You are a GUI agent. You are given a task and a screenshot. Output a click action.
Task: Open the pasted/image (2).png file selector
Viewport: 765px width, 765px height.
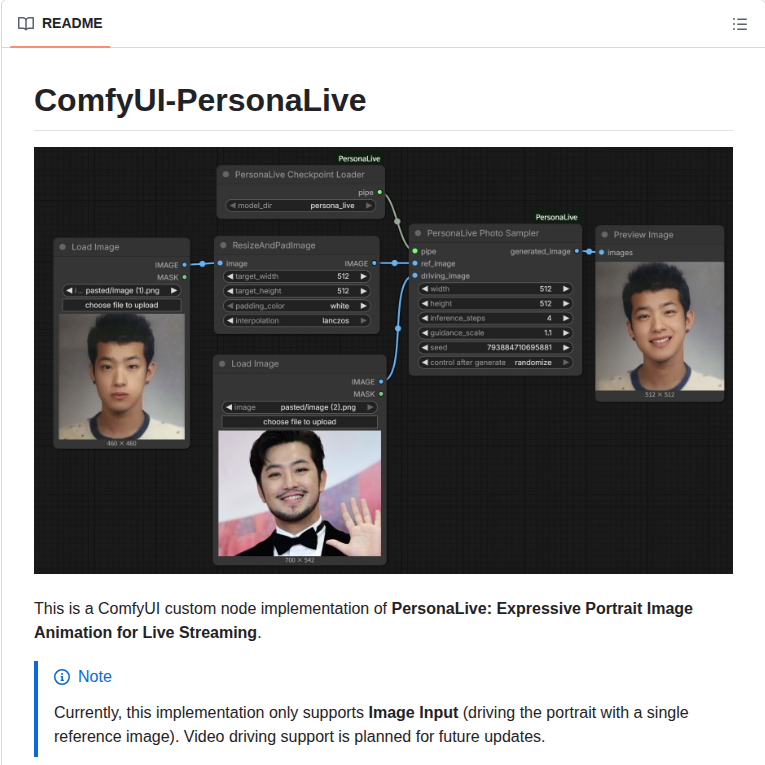[x=300, y=407]
